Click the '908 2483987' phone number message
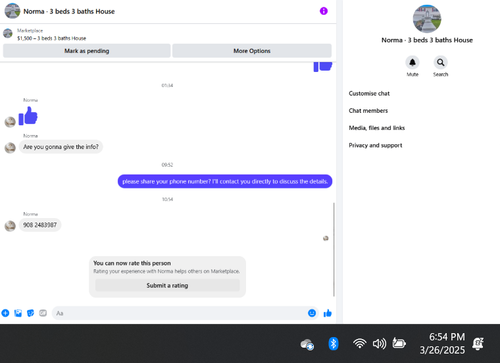Screen dimensions: 500x363 pyautogui.click(x=40, y=225)
